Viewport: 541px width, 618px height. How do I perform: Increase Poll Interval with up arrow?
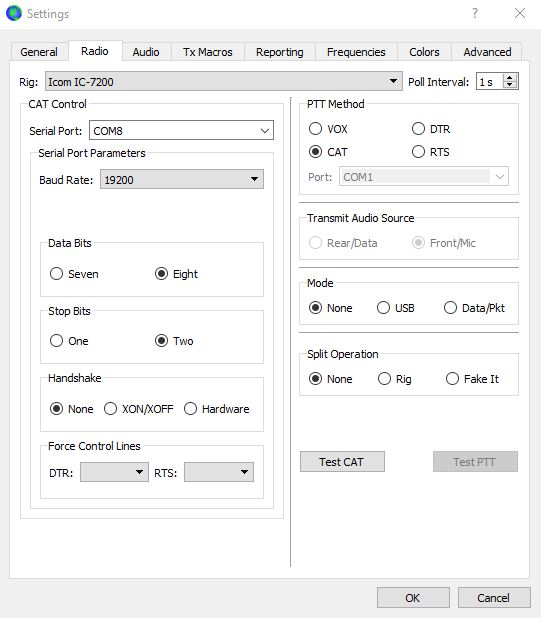[510, 78]
